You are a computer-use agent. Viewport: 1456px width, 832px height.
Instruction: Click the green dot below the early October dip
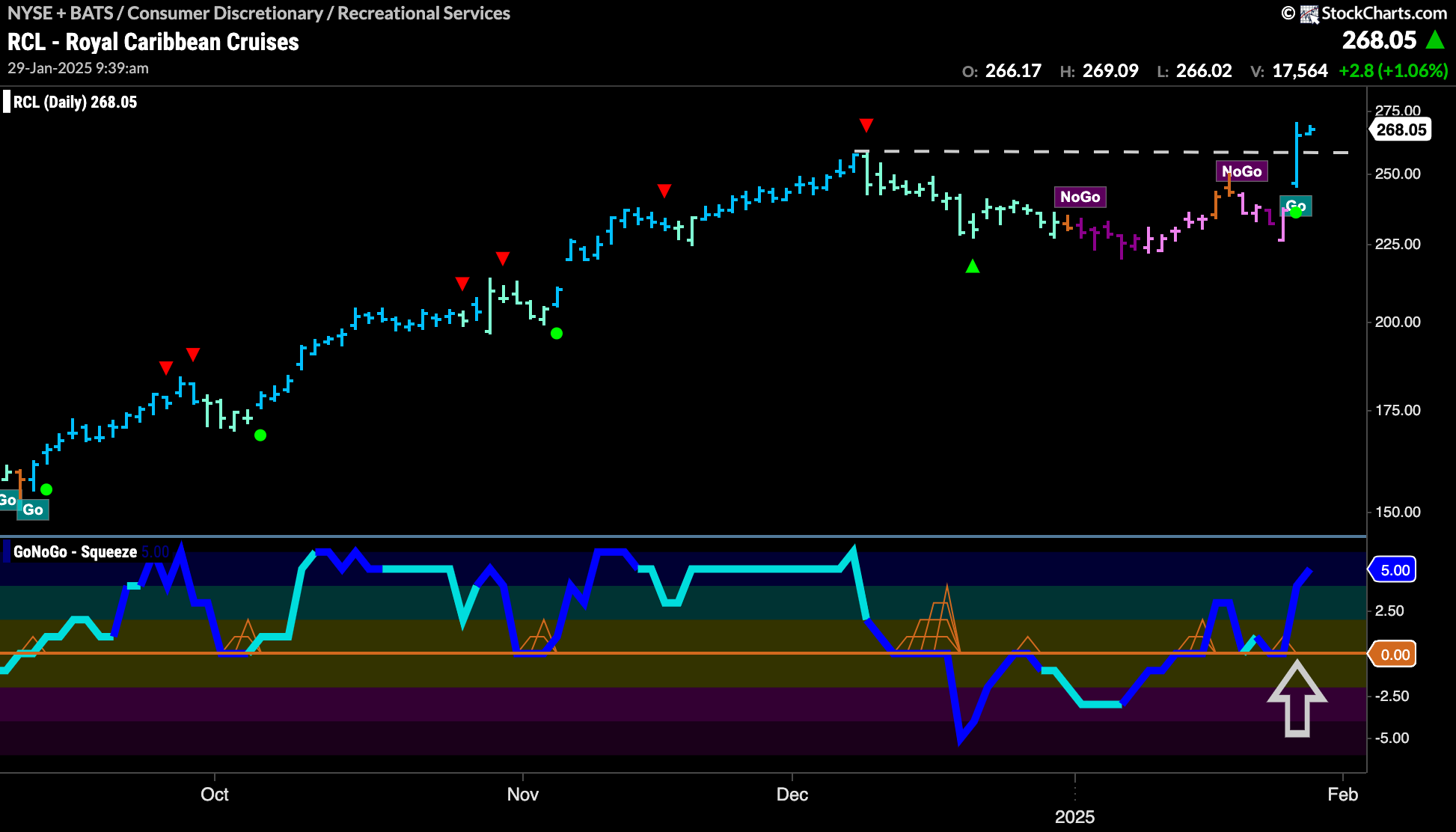(x=260, y=435)
